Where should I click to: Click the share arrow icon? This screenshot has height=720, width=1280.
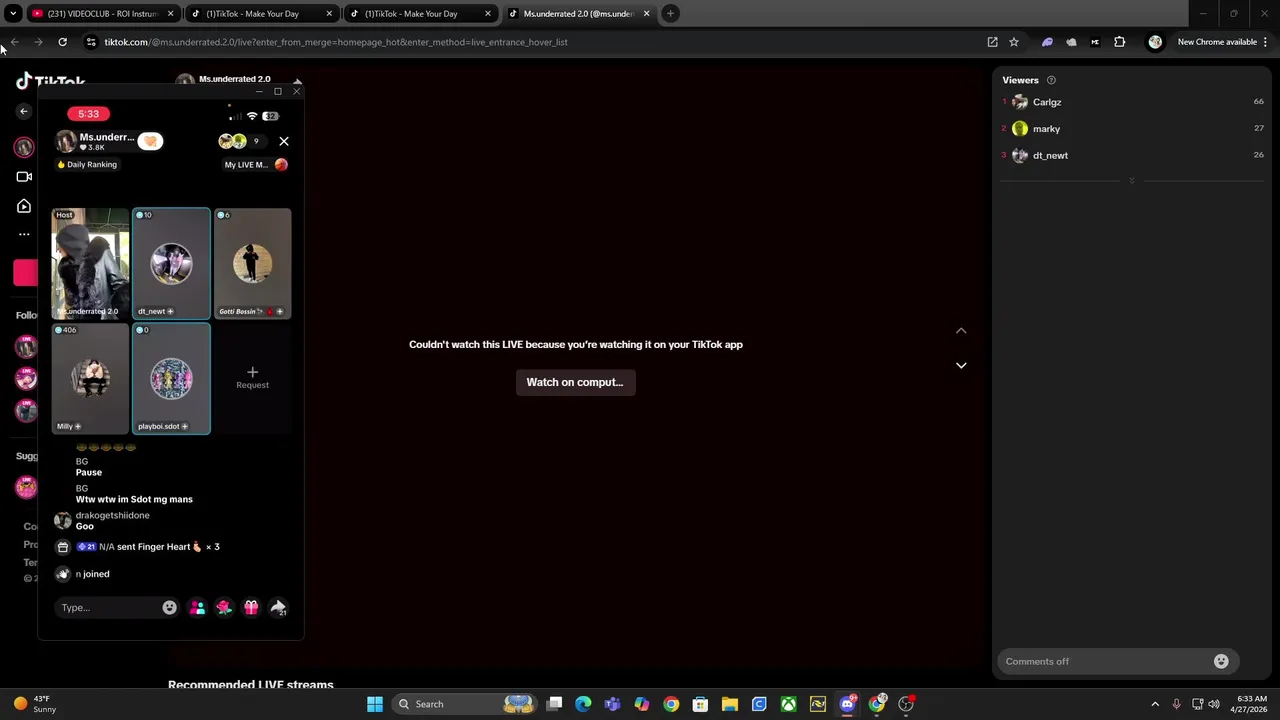279,607
